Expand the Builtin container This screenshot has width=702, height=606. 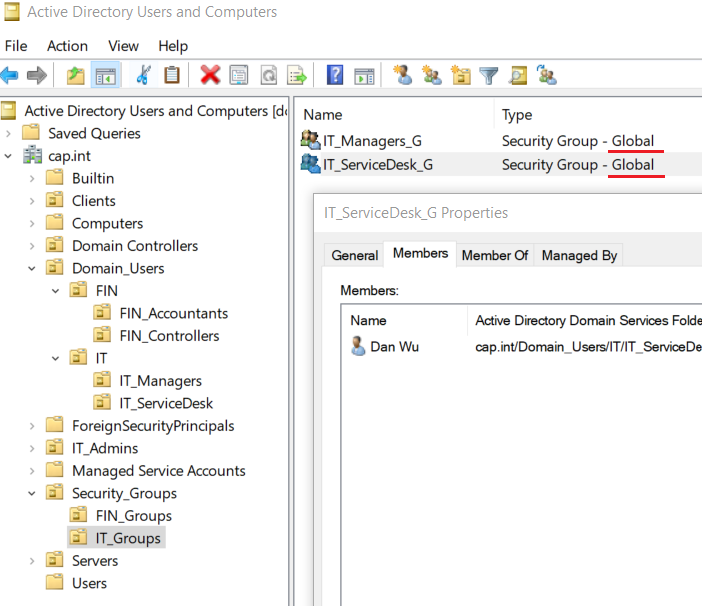32,178
